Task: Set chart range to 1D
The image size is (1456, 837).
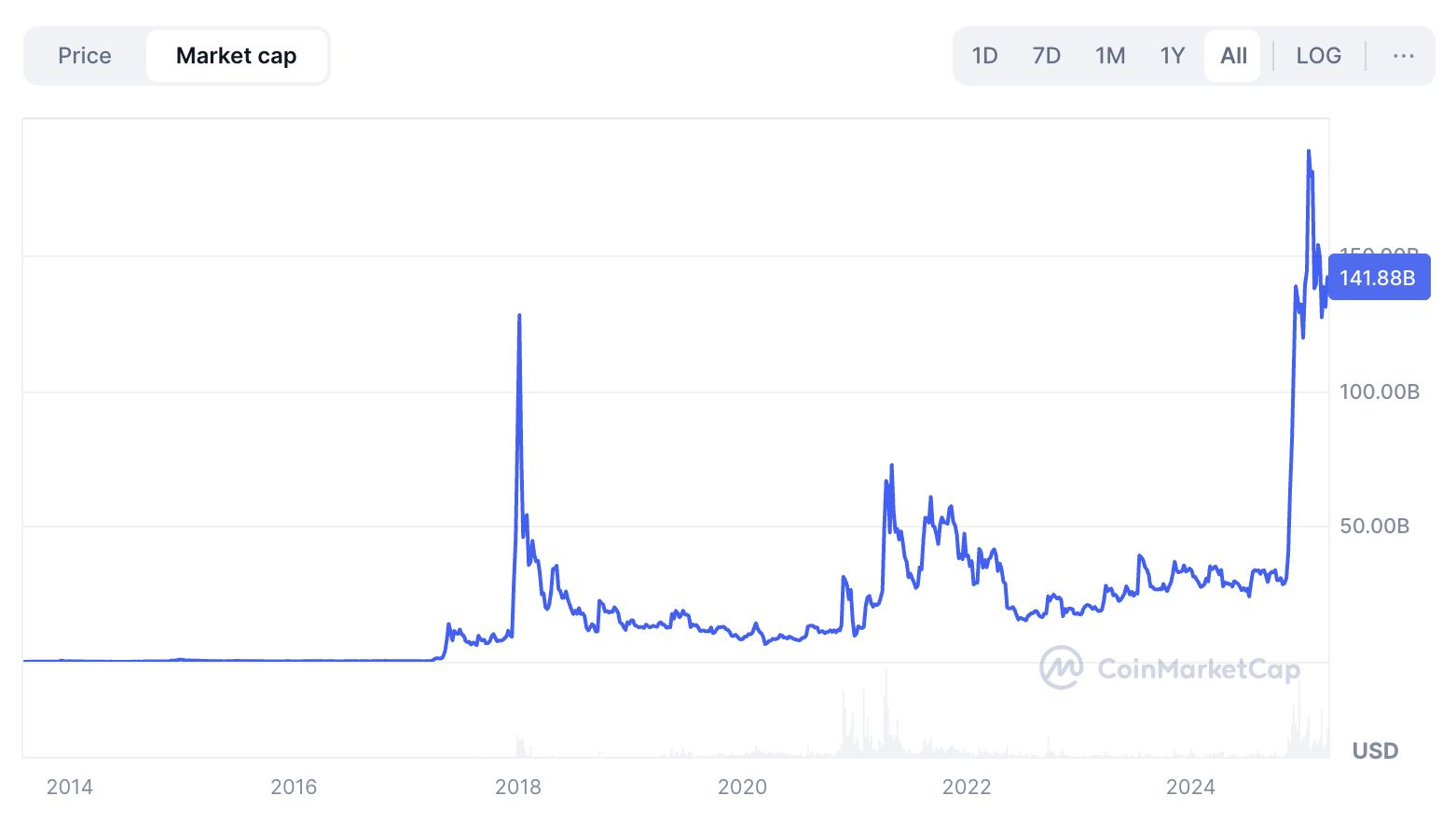Action: [984, 56]
